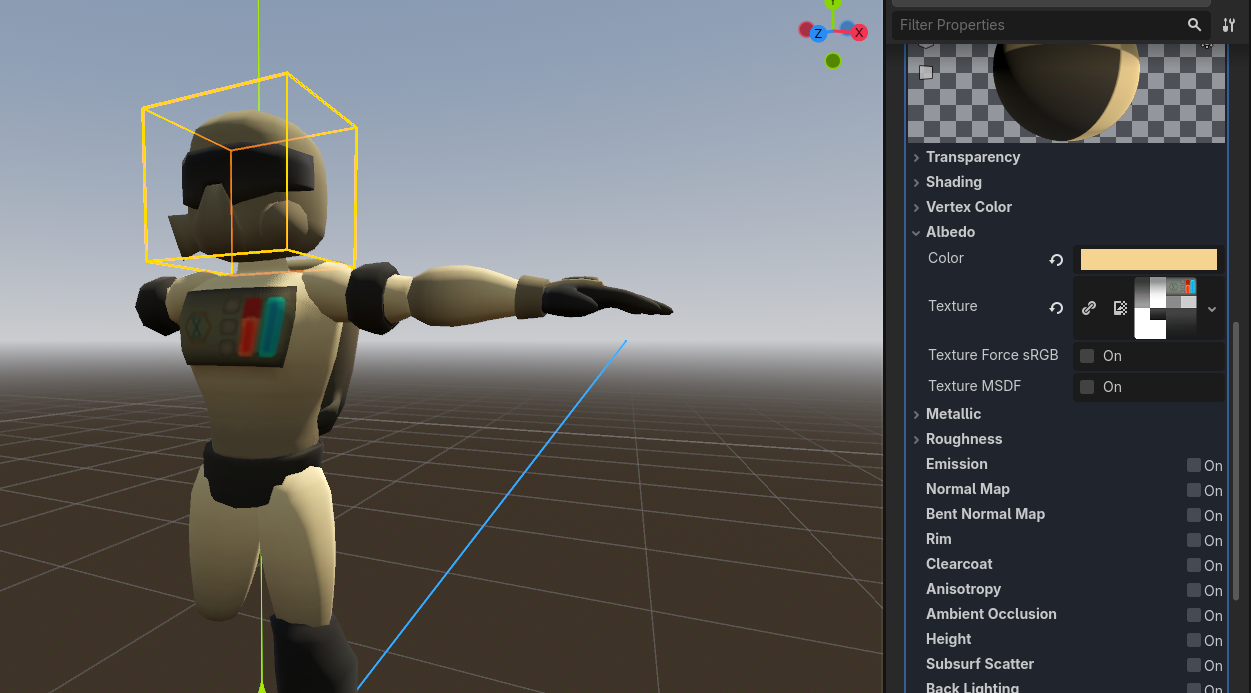Screen dimensions: 1251x693
Task: Click the texture edit icon next to thumbnail
Action: [x=1120, y=308]
